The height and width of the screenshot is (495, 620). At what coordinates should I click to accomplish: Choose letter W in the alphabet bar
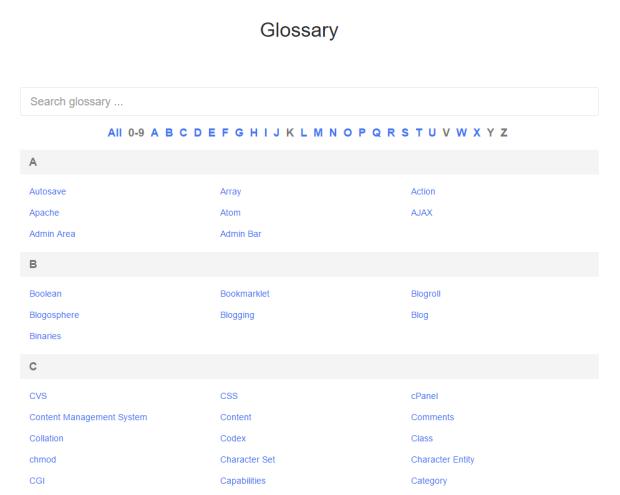(461, 133)
